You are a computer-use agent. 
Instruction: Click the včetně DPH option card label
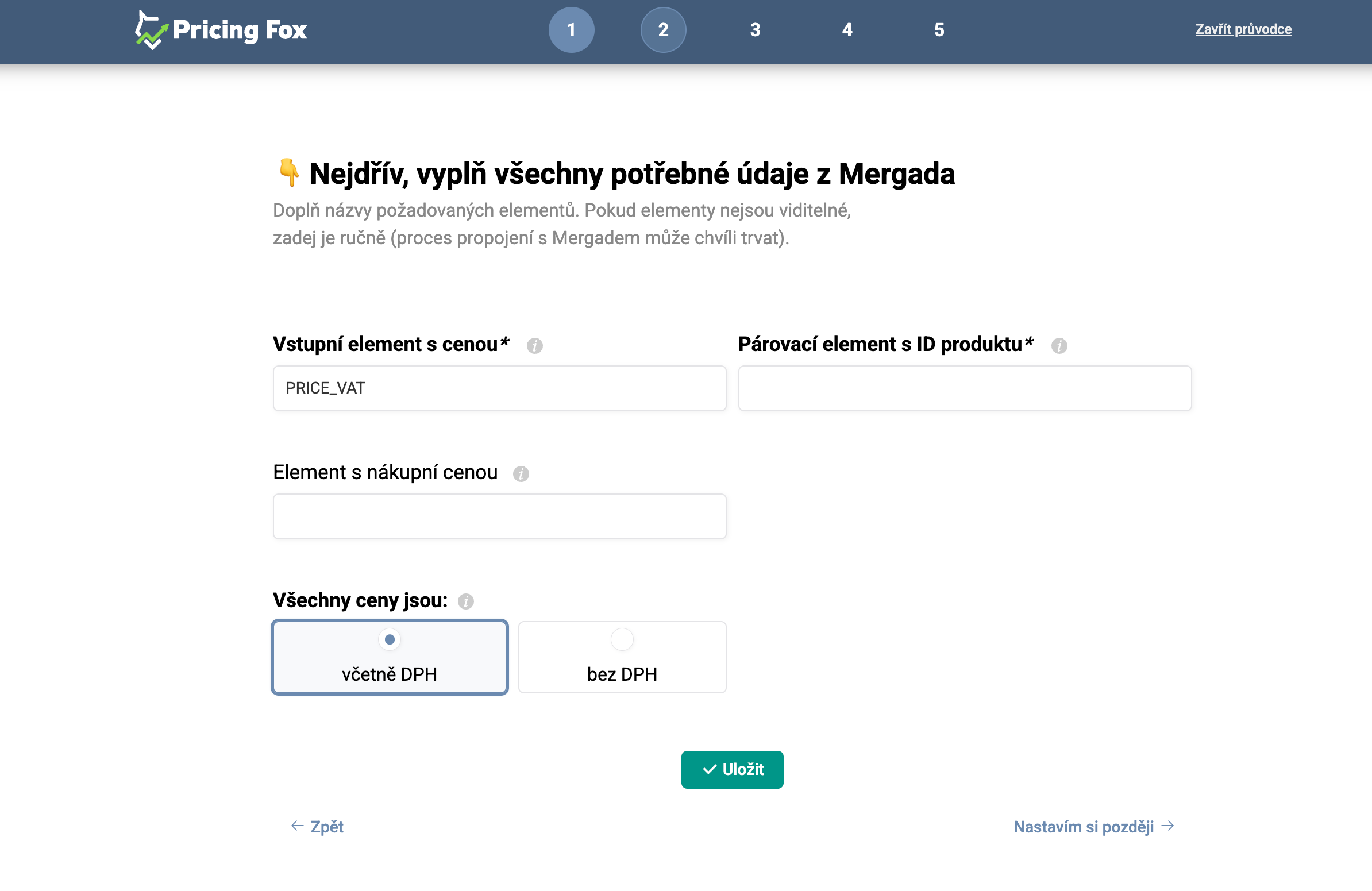(390, 674)
